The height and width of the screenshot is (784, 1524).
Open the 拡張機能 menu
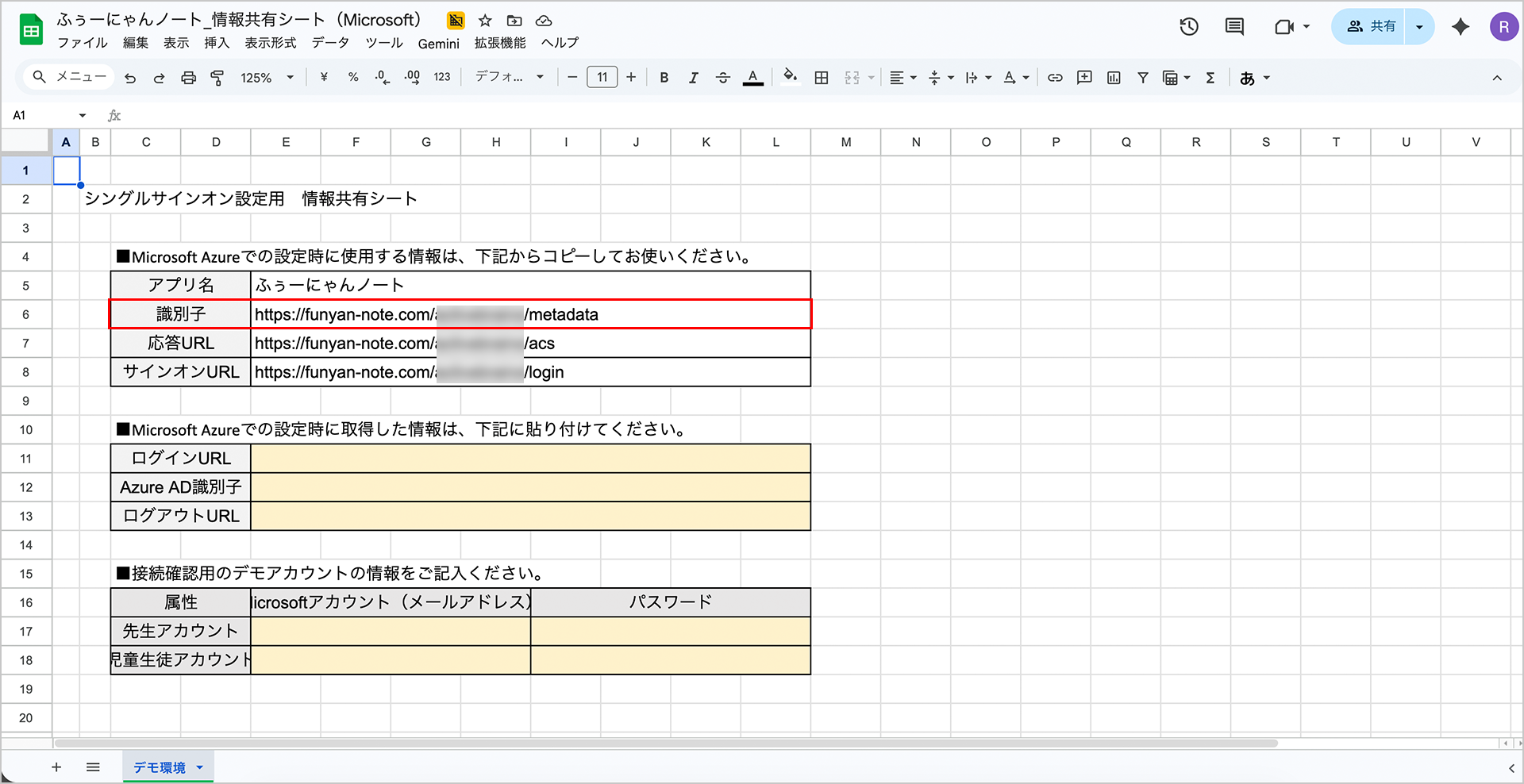pyautogui.click(x=500, y=43)
